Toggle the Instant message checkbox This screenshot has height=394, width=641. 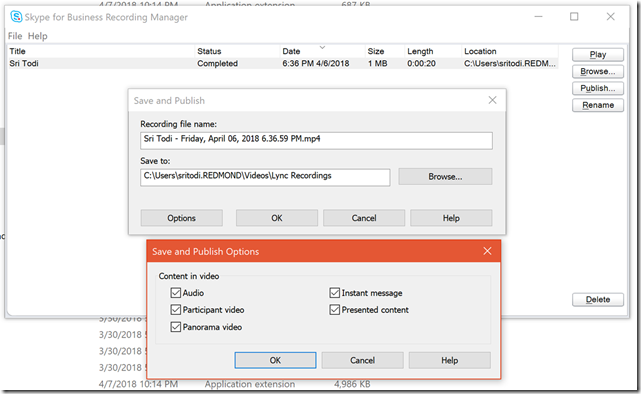(335, 293)
